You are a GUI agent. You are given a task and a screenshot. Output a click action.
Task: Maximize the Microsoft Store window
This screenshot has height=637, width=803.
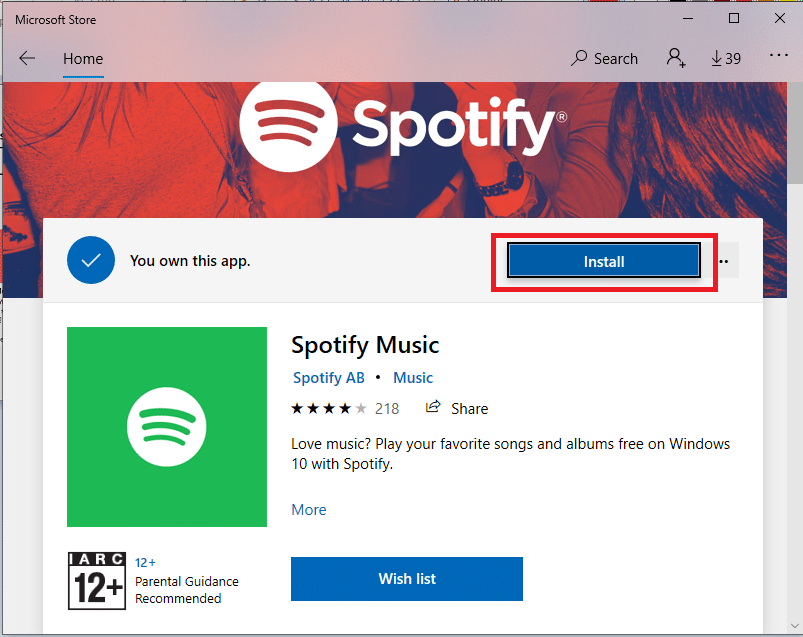pos(733,18)
